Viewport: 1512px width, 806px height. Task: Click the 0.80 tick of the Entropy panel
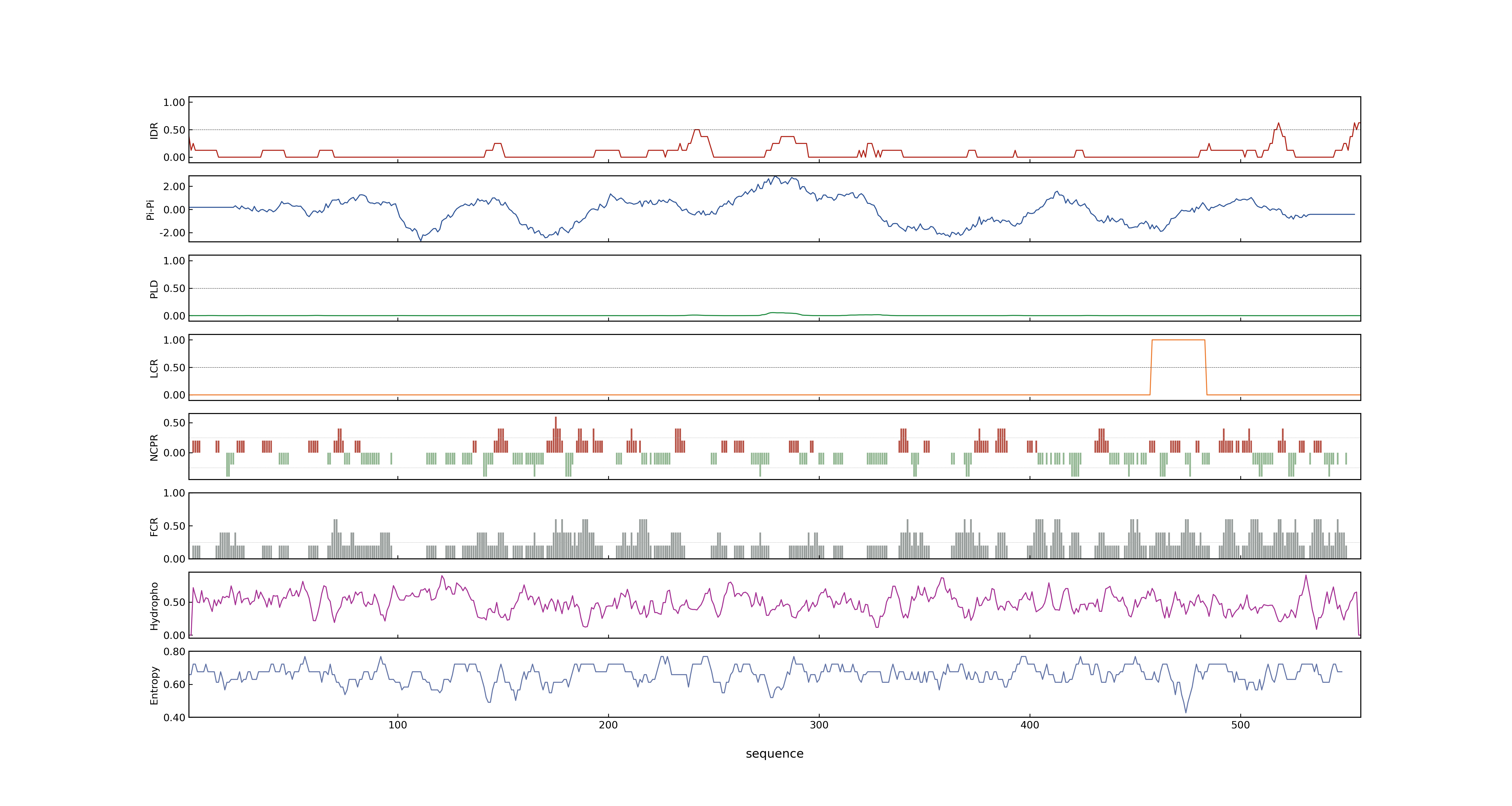(x=174, y=652)
